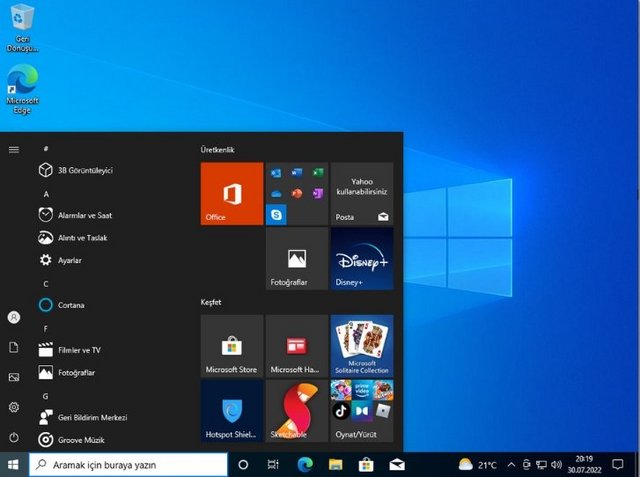Select the # section header

[x=46, y=149]
